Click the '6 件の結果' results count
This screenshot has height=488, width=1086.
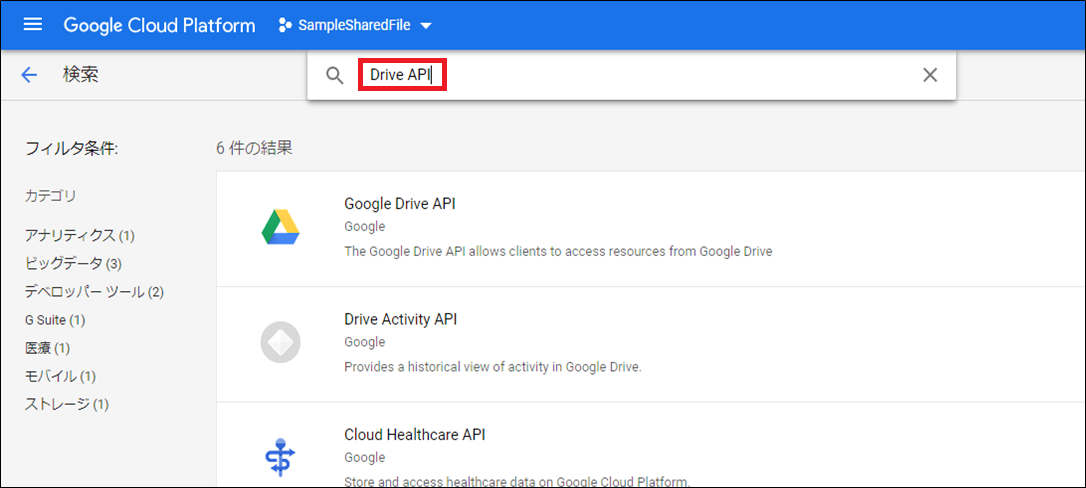point(254,148)
